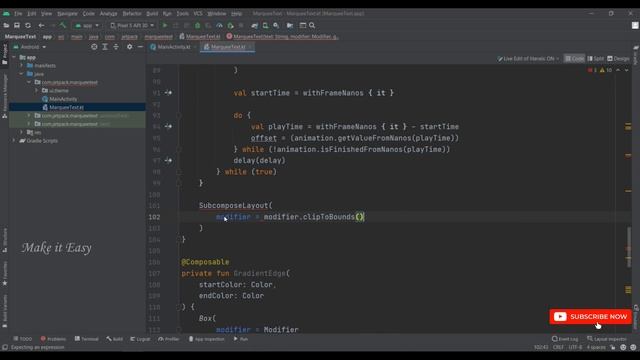Open App Inspection tool window

point(207,339)
